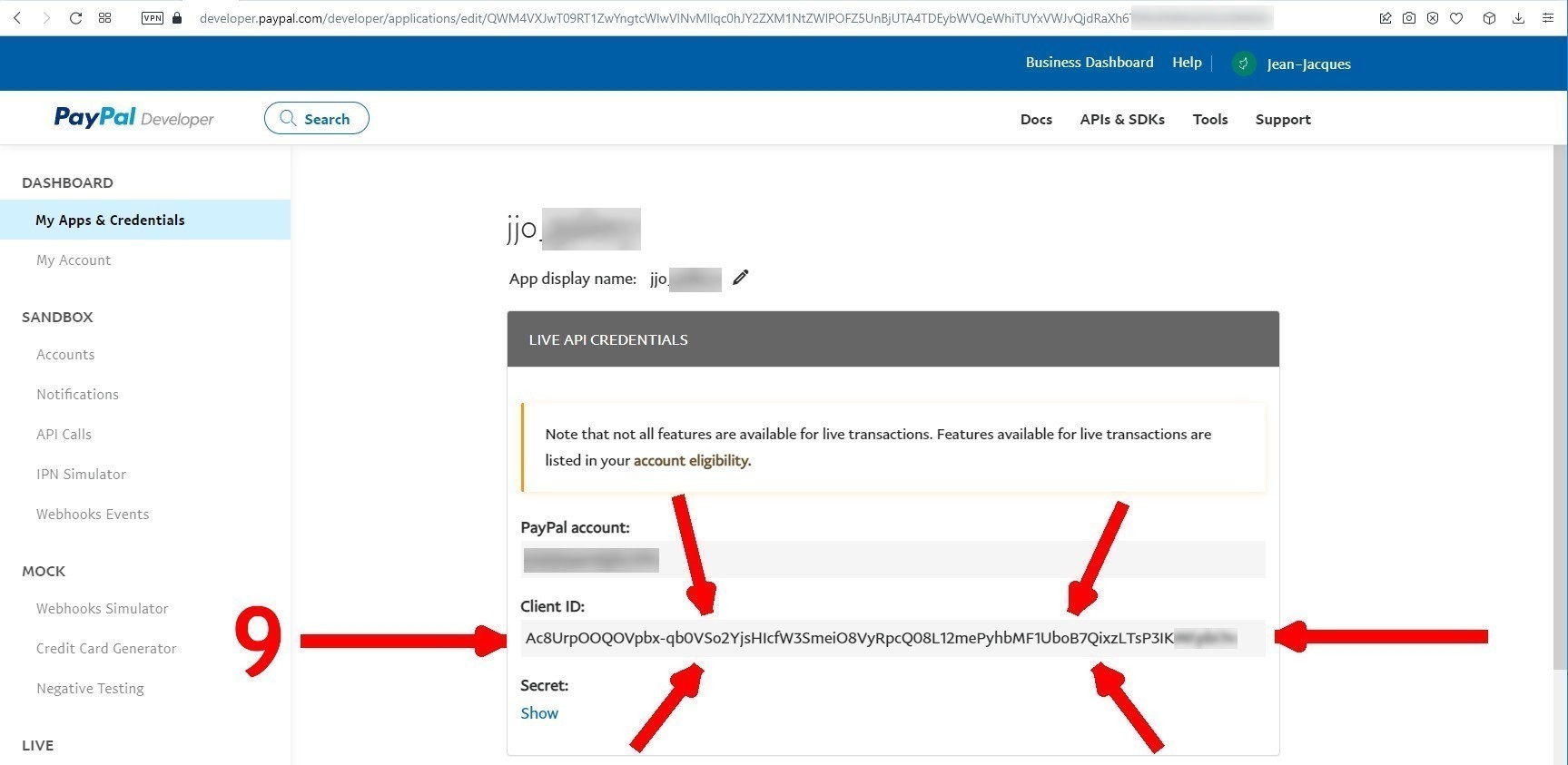Open the Webhooks Simulator
Screen dimensions: 1568x765
click(103, 608)
